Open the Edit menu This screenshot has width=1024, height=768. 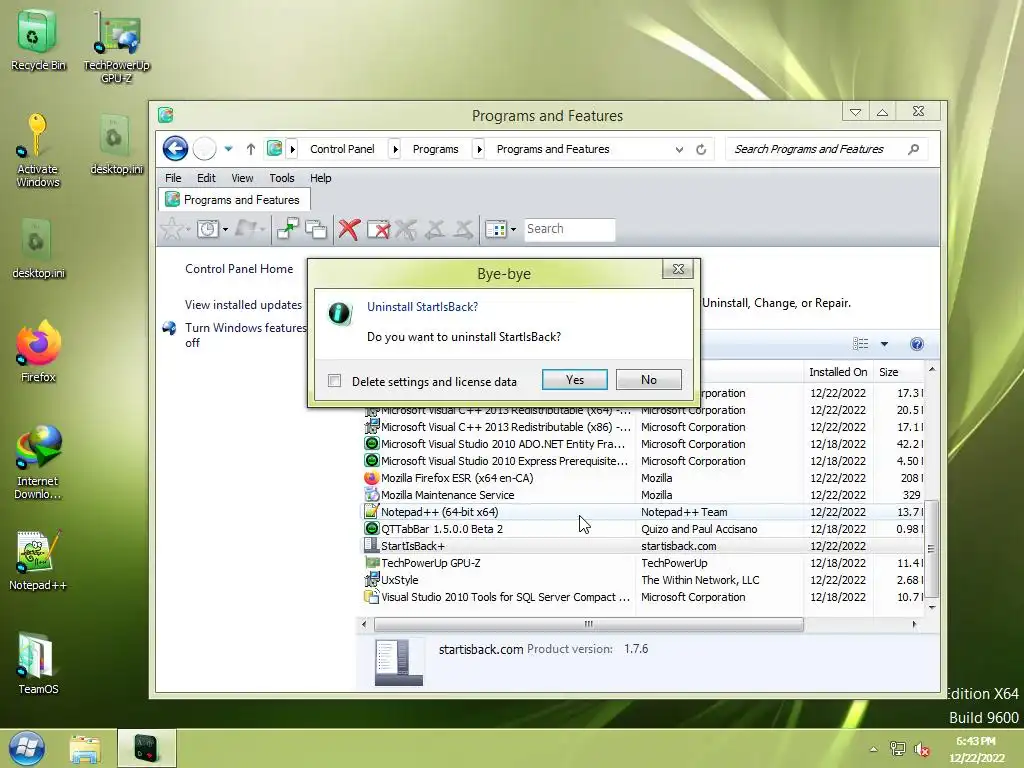tap(206, 178)
